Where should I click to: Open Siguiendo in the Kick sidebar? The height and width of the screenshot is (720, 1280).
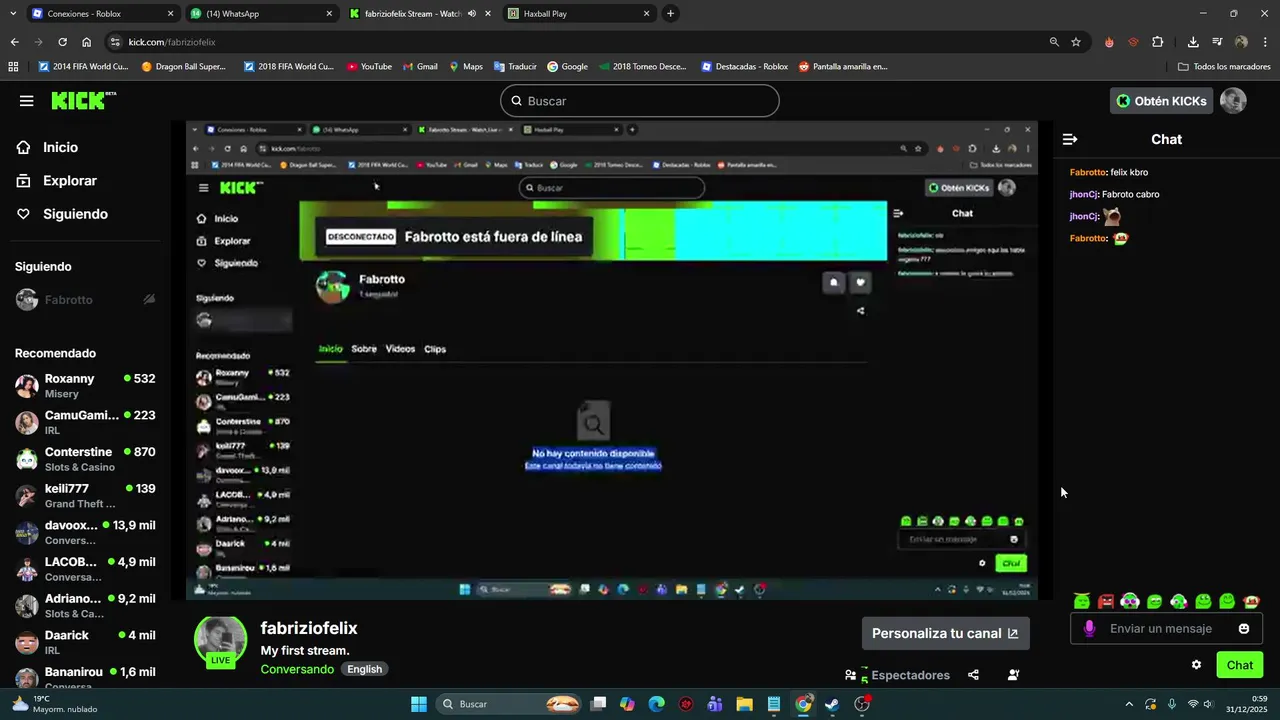point(62,214)
